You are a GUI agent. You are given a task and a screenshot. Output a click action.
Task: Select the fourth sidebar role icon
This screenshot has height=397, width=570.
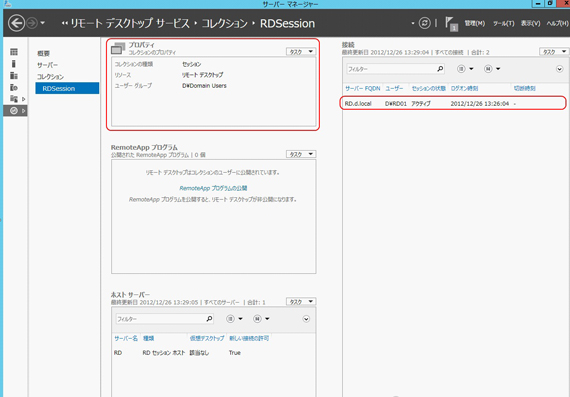(14, 87)
